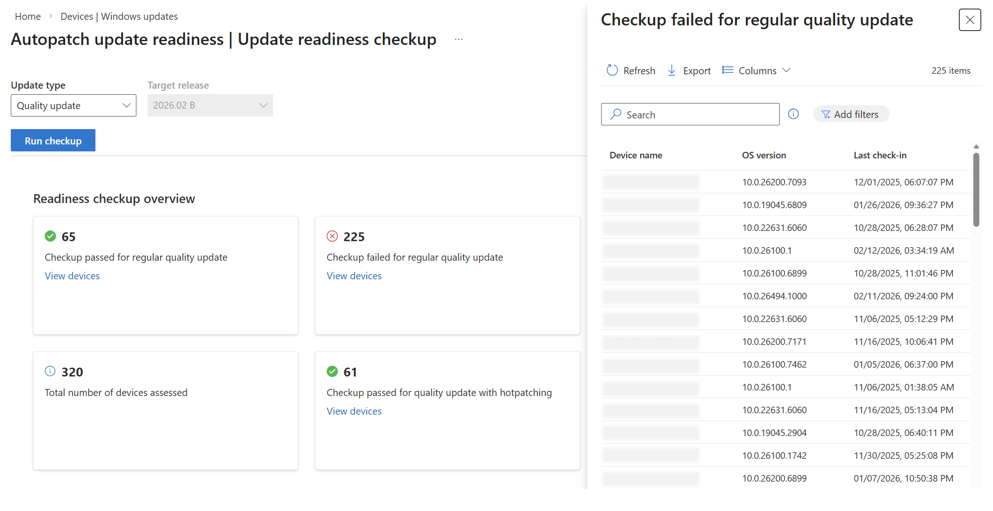View devices that passed regular quality update
The image size is (993, 511).
coord(72,276)
